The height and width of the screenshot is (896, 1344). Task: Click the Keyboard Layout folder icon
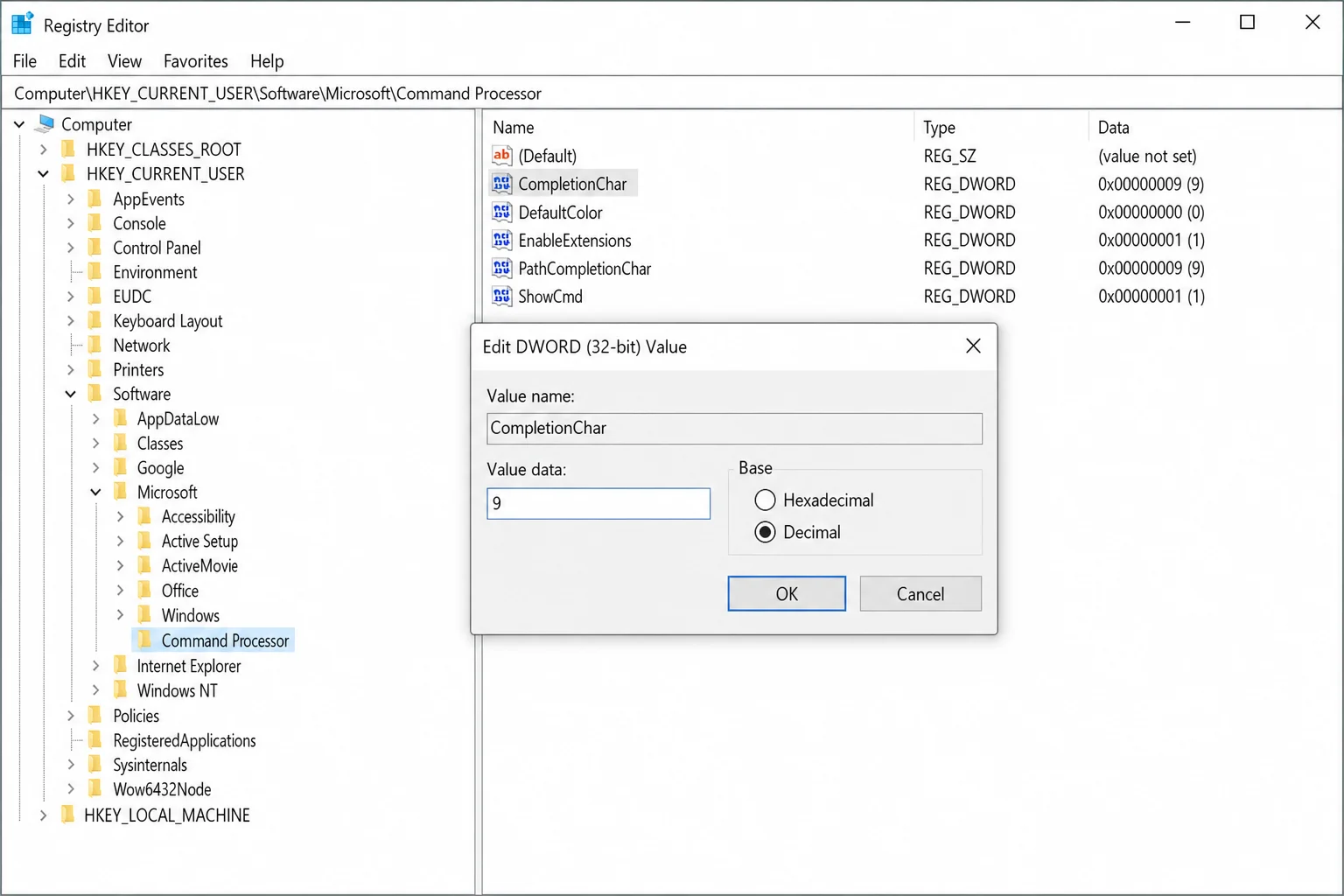pyautogui.click(x=94, y=321)
